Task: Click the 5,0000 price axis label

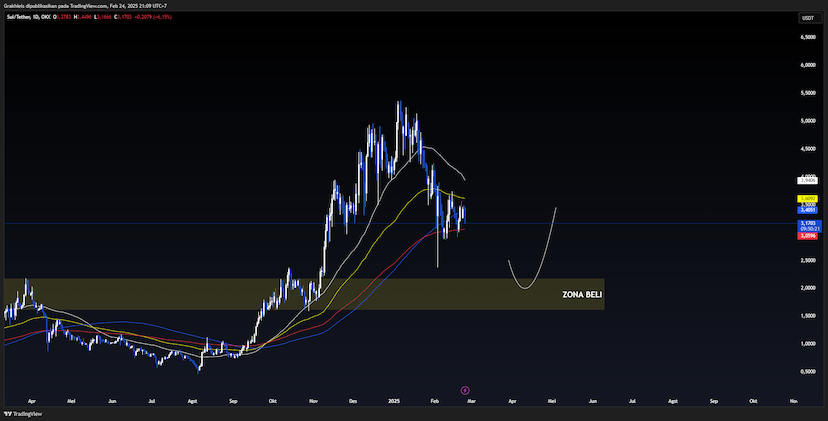Action: tap(808, 121)
